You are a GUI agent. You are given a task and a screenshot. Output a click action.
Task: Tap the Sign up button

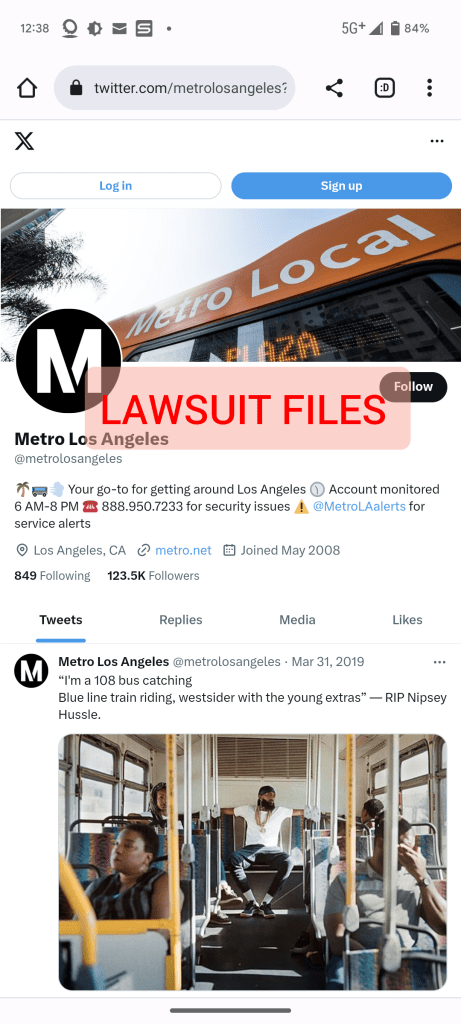point(342,185)
